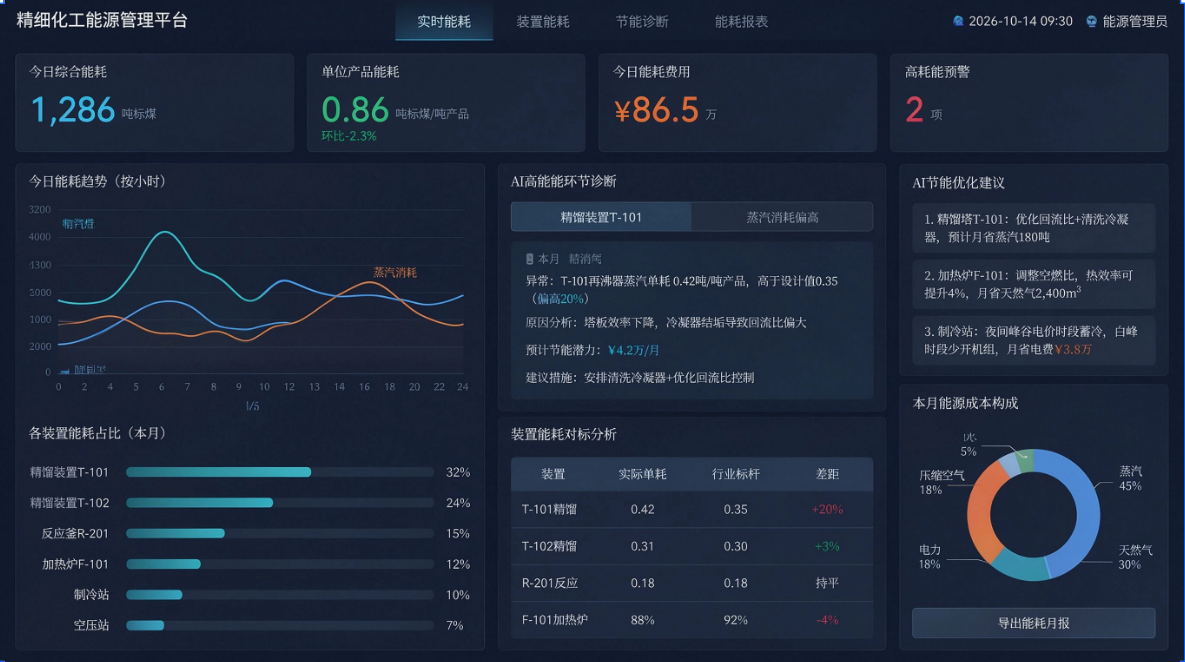Click the teal bottom segment of the donut chart
Screen dimensions: 1185x662
coord(1020,565)
